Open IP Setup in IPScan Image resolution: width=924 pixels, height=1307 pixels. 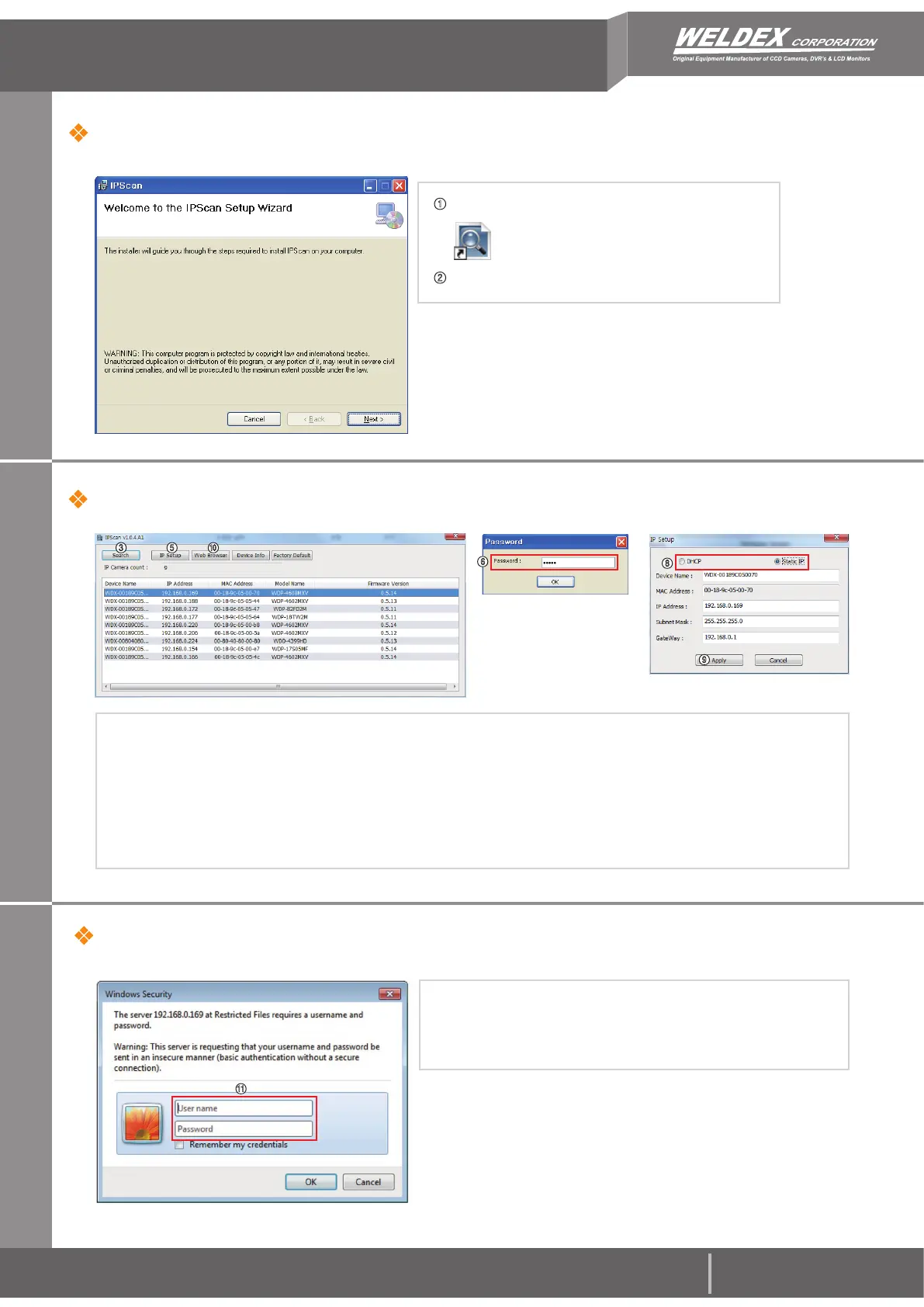coord(170,556)
